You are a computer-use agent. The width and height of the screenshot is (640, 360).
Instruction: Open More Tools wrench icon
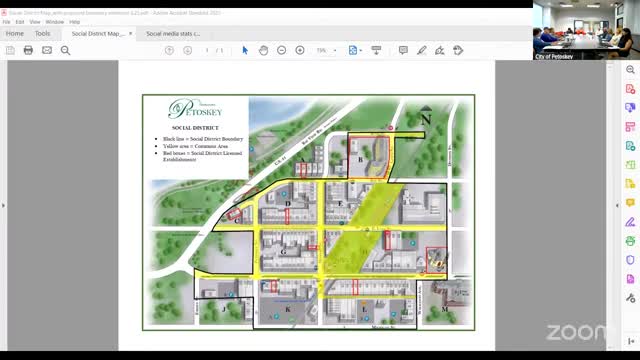coord(630,298)
